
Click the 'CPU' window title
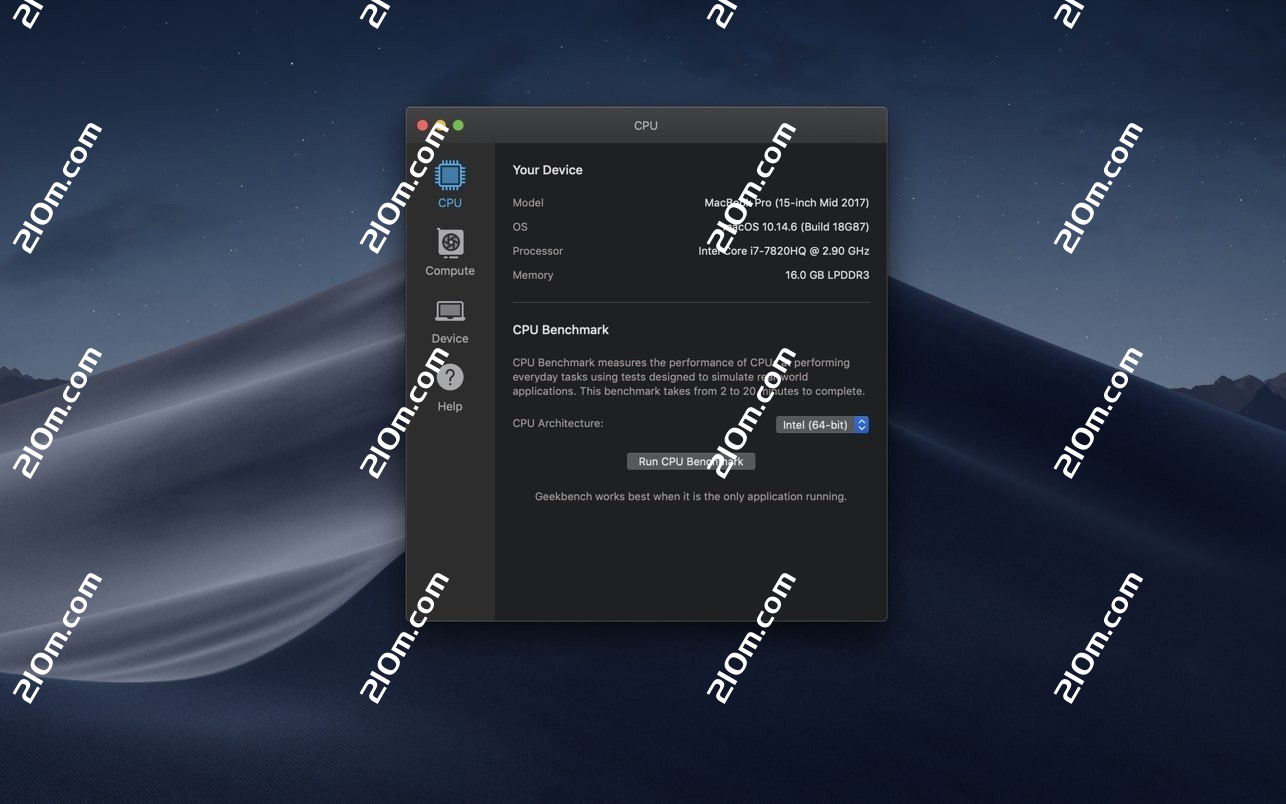click(646, 125)
